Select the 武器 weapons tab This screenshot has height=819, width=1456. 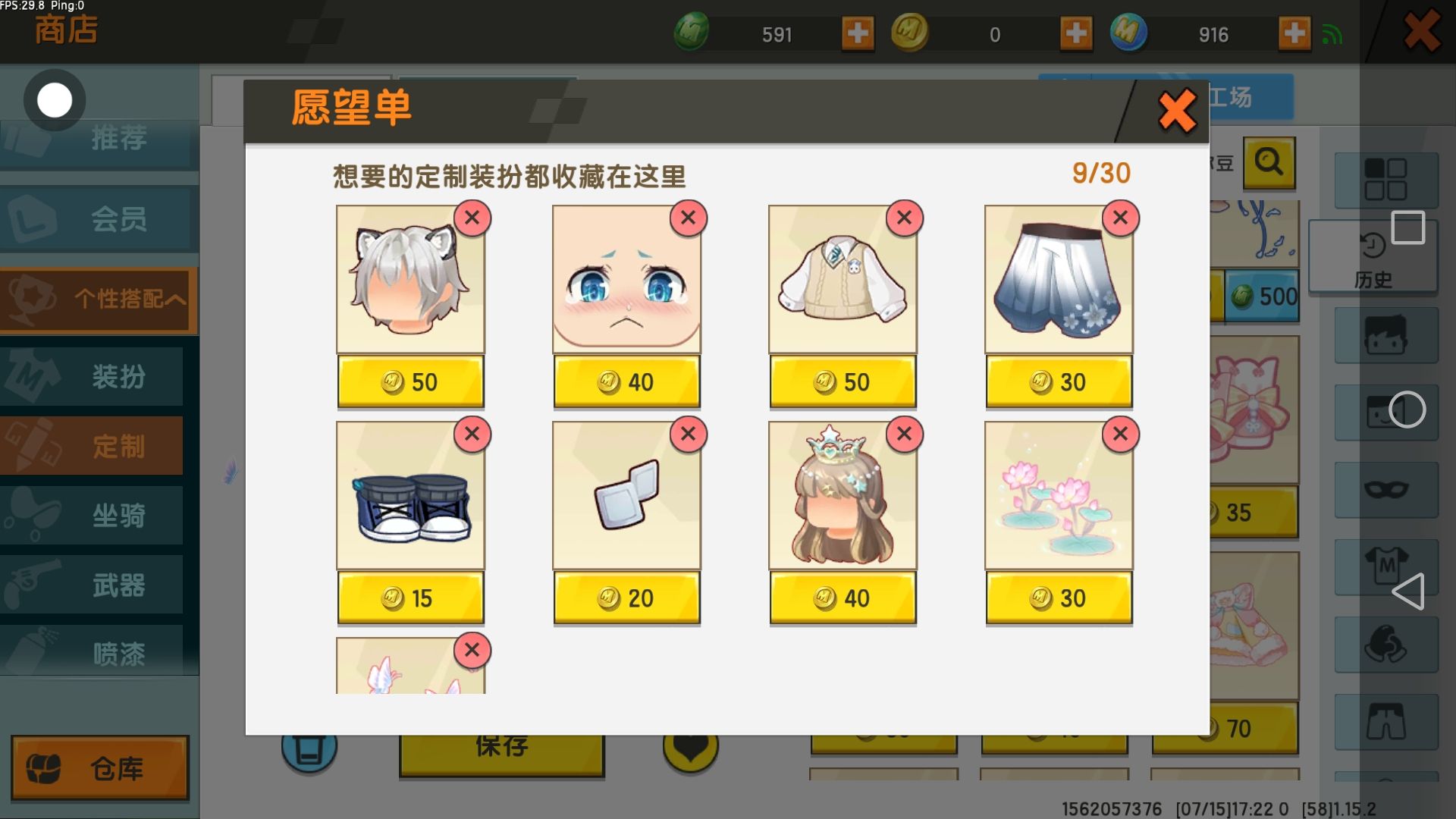(92, 585)
